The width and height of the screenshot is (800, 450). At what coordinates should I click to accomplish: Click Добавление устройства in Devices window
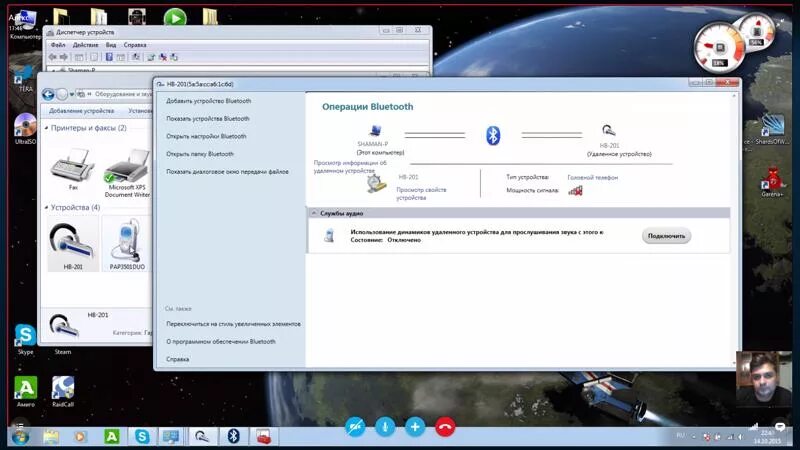tap(81, 111)
